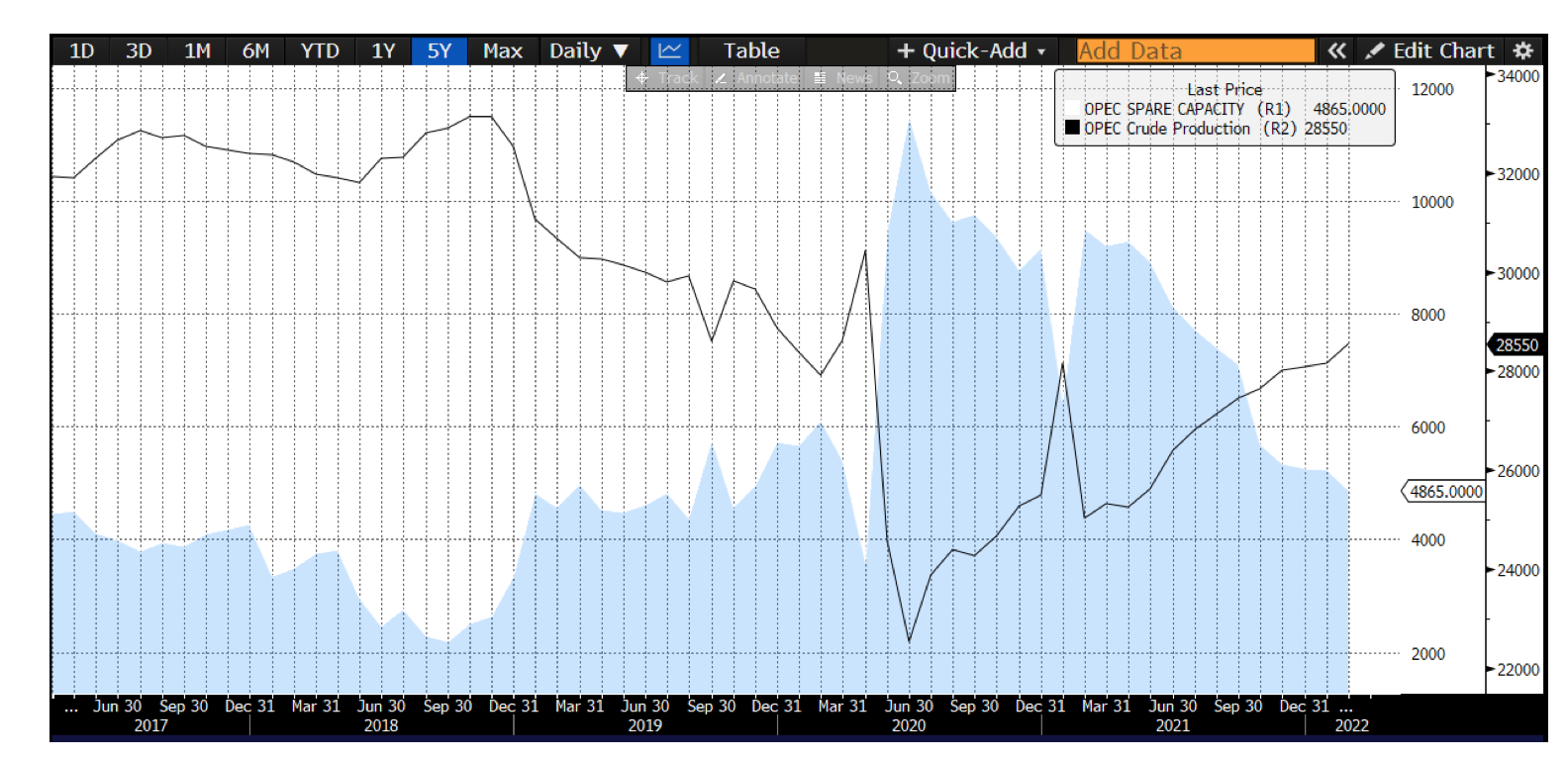
Task: Click the 12000 inner axis label
Action: coord(1432,89)
